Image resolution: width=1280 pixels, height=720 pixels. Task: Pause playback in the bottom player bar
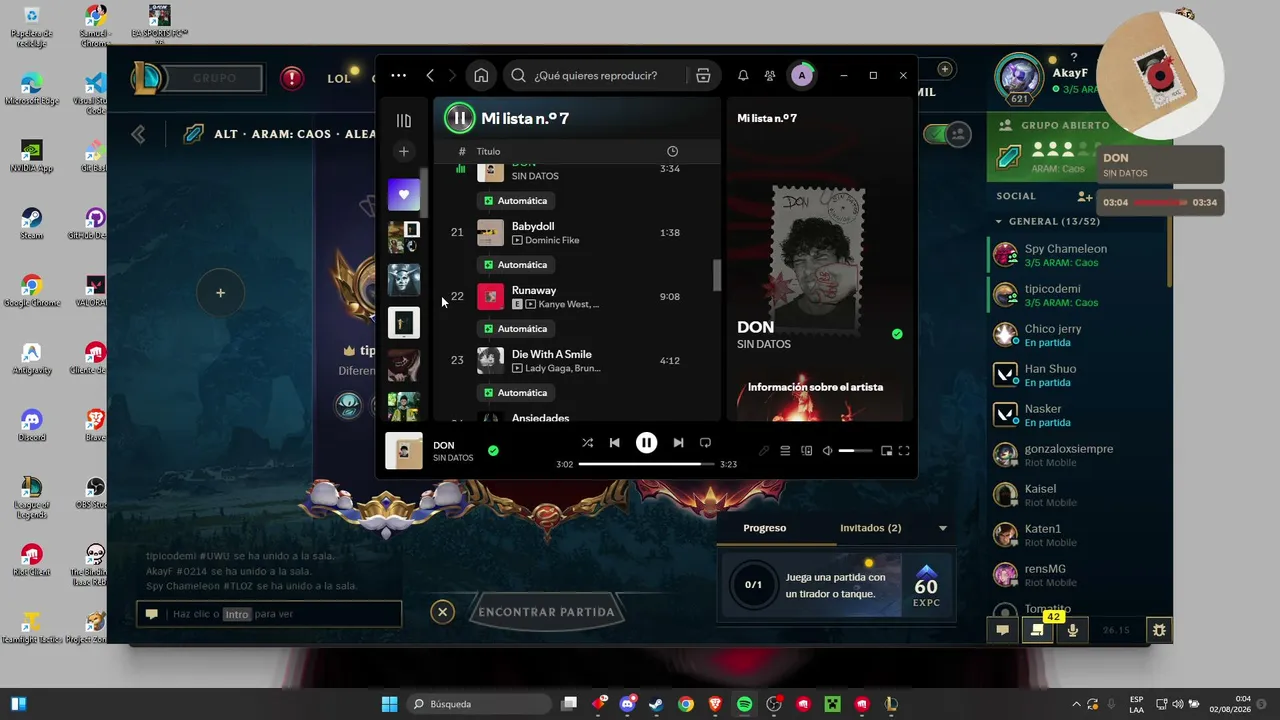pos(647,443)
